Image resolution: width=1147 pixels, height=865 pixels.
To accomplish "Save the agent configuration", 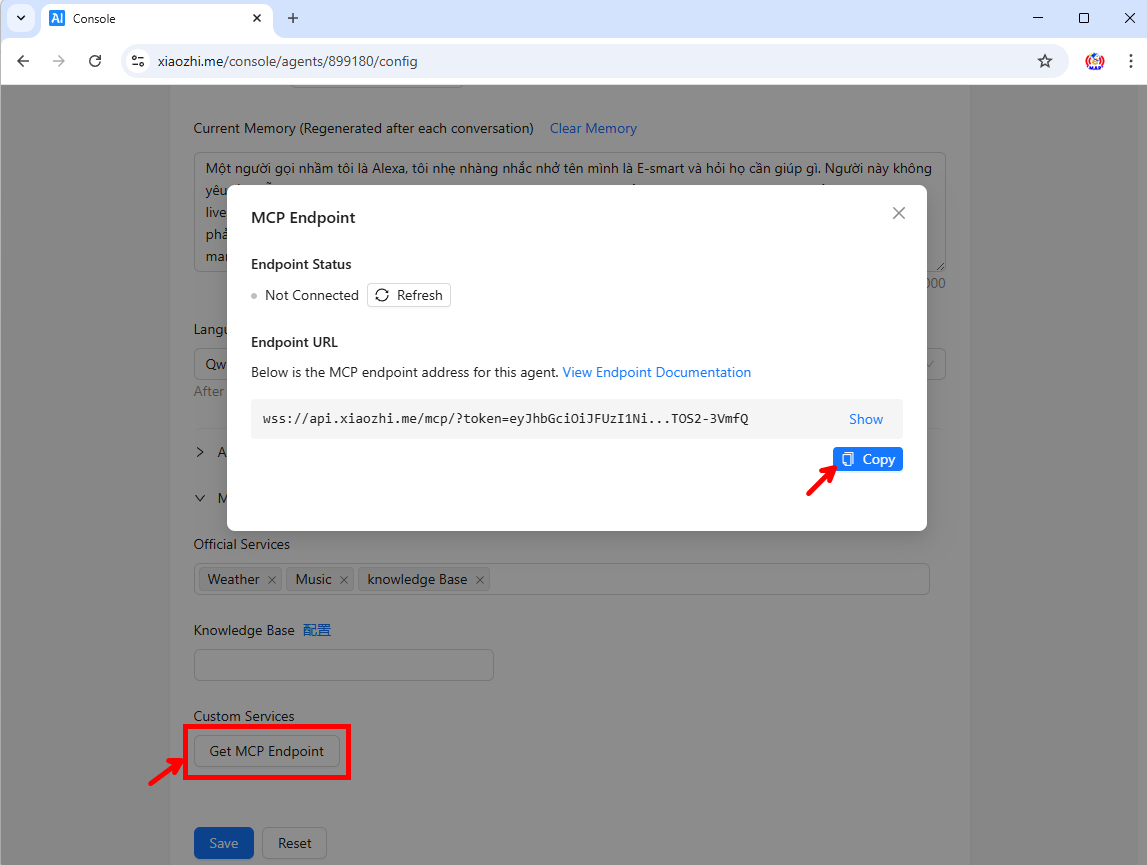I will [223, 843].
